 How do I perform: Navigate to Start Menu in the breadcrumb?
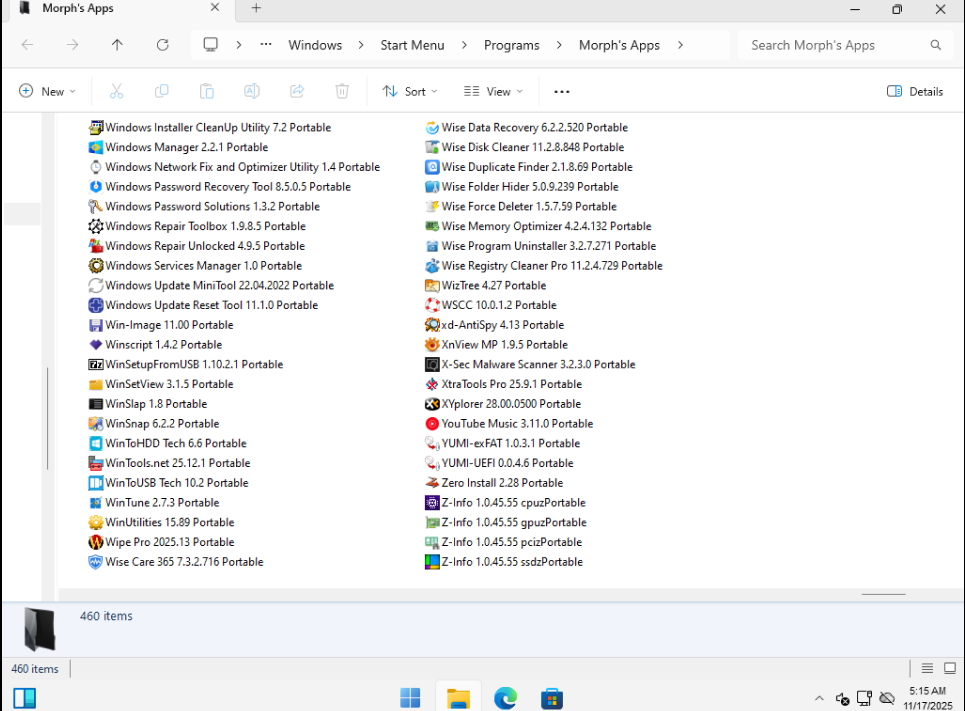(412, 45)
